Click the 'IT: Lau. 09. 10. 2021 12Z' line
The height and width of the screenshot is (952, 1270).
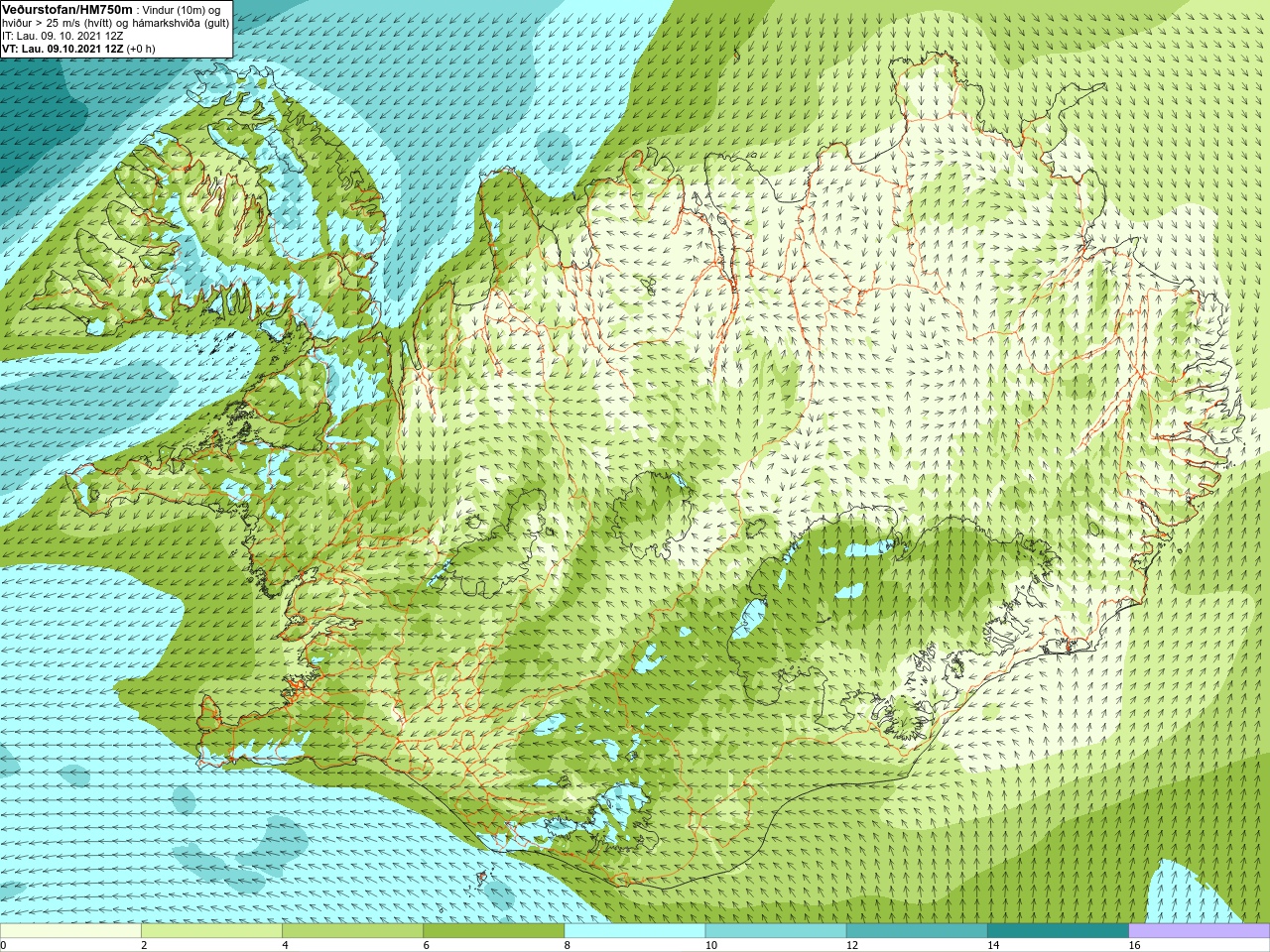click(x=63, y=36)
